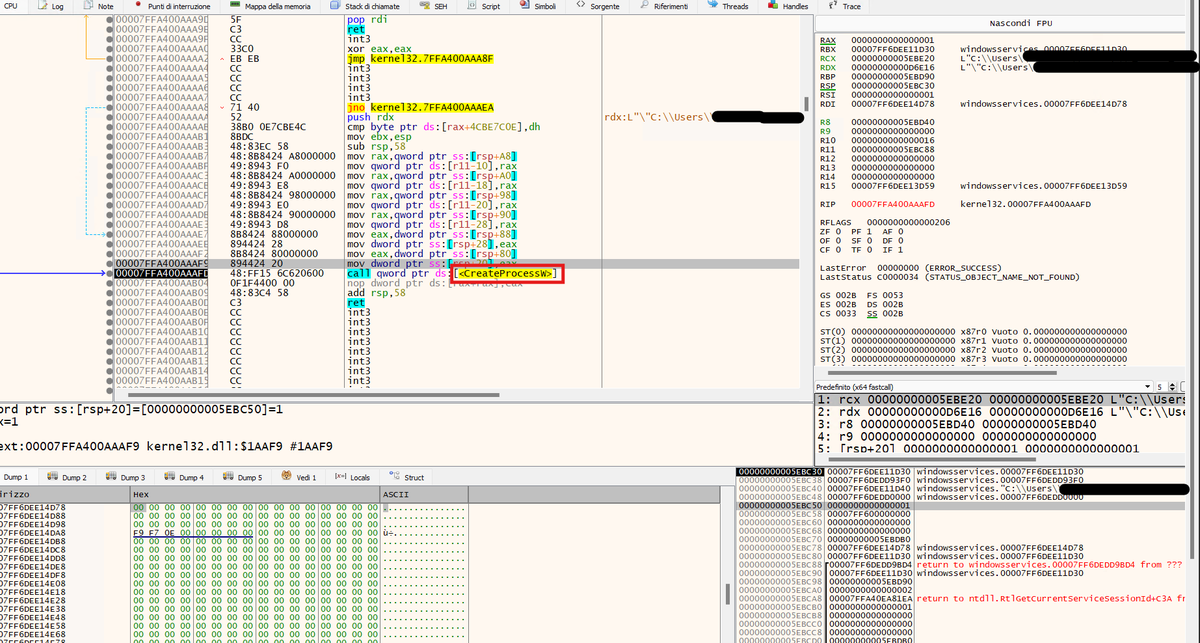
Task: Select the RSP register value
Action: tap(893, 85)
